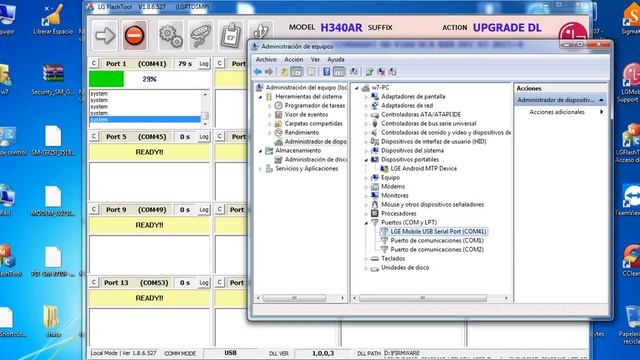Toggle the C checkbox for Port 5
Screen dimensions: 640x360
(94, 136)
